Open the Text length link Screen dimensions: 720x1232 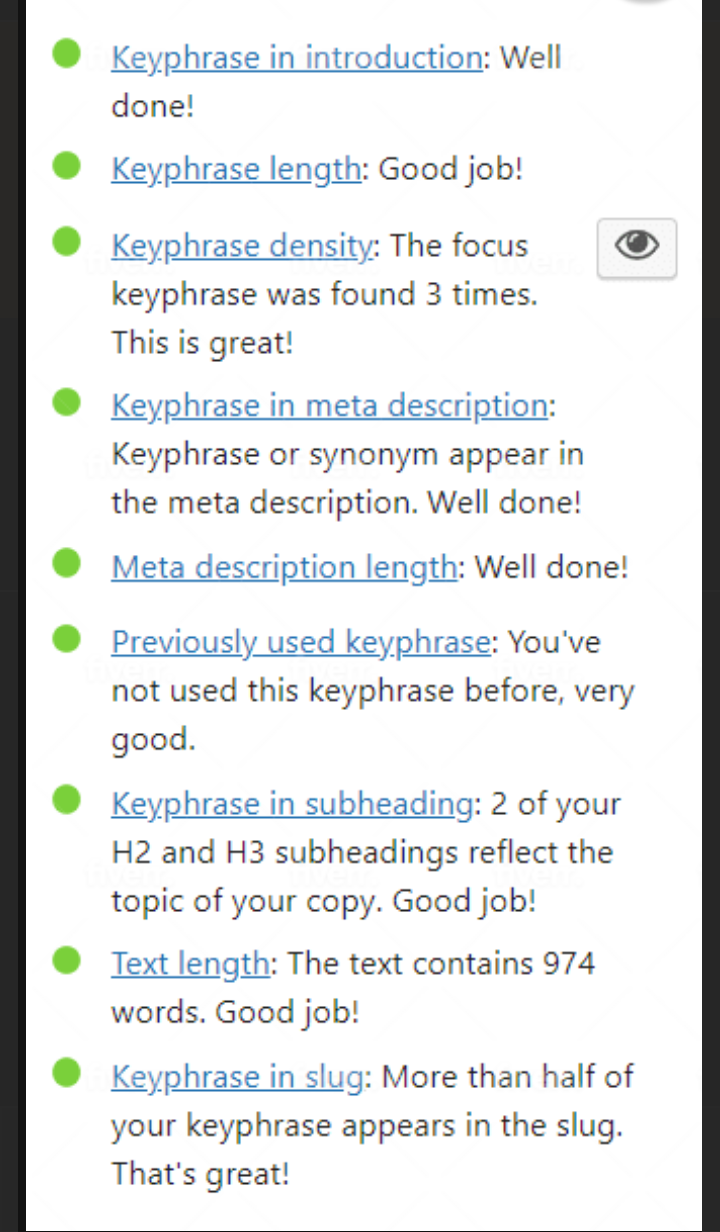[190, 964]
